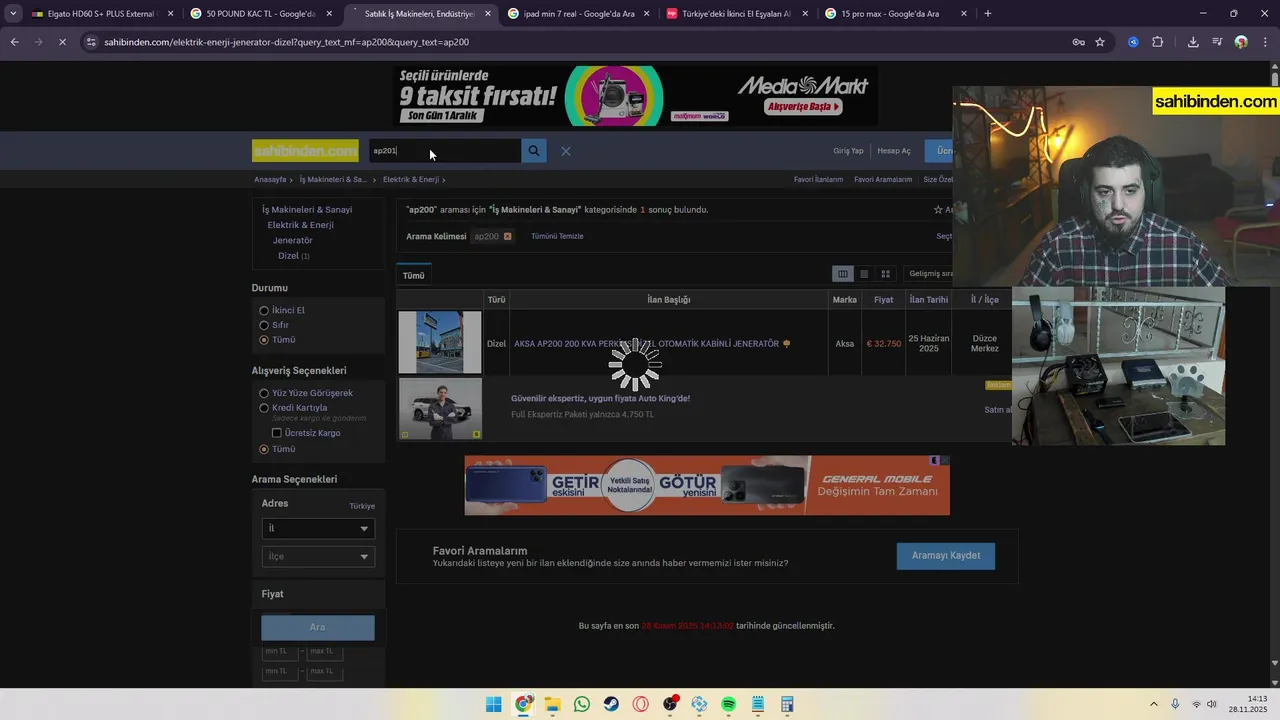Select the Sıfır radio option
The height and width of the screenshot is (720, 1280).
click(264, 325)
